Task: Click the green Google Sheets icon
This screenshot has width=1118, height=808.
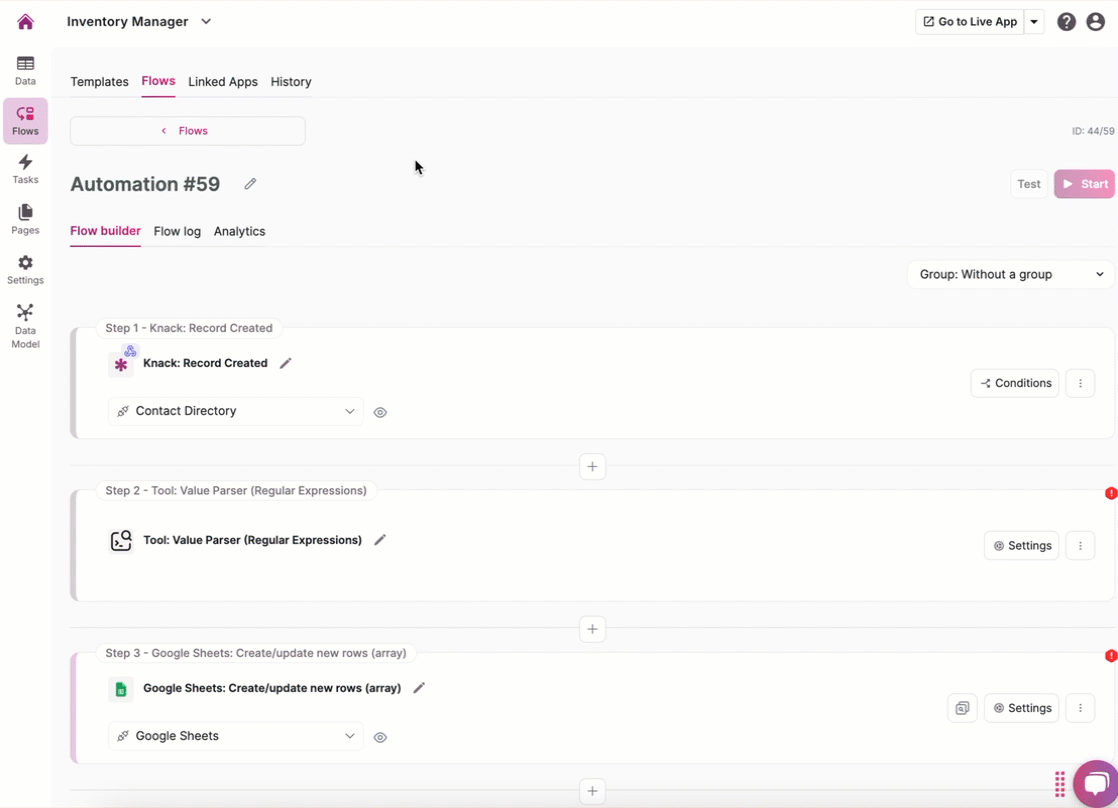Action: point(121,689)
